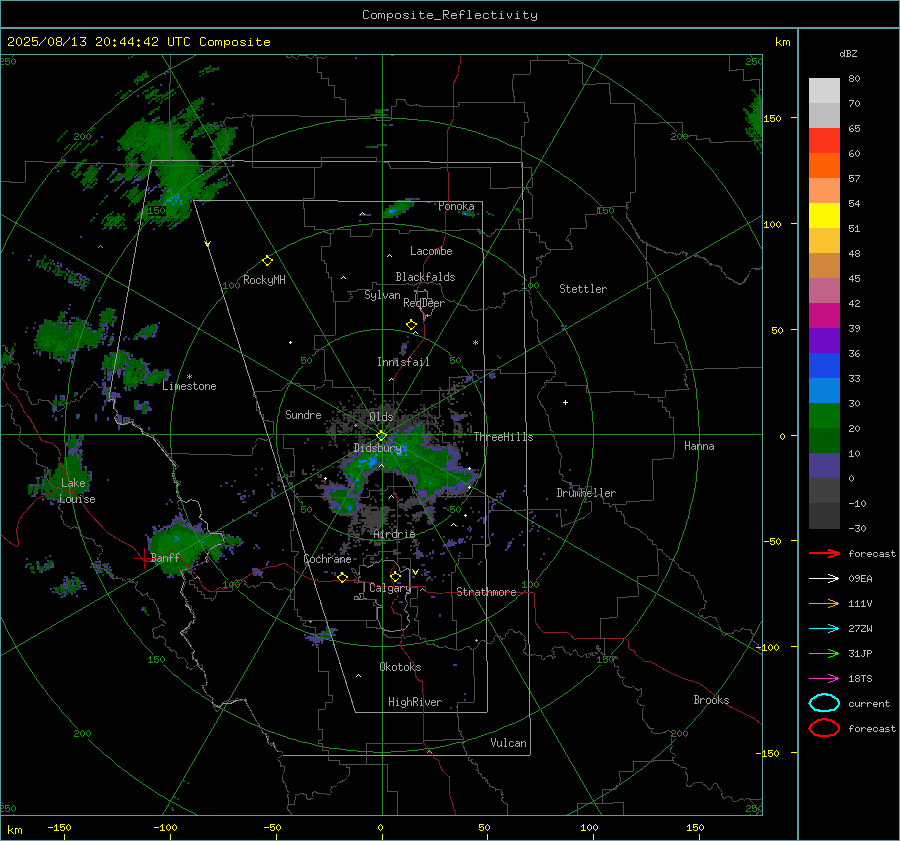Select the orange 60-57 dBZ swatch
The width and height of the screenshot is (900, 841).
(x=824, y=166)
